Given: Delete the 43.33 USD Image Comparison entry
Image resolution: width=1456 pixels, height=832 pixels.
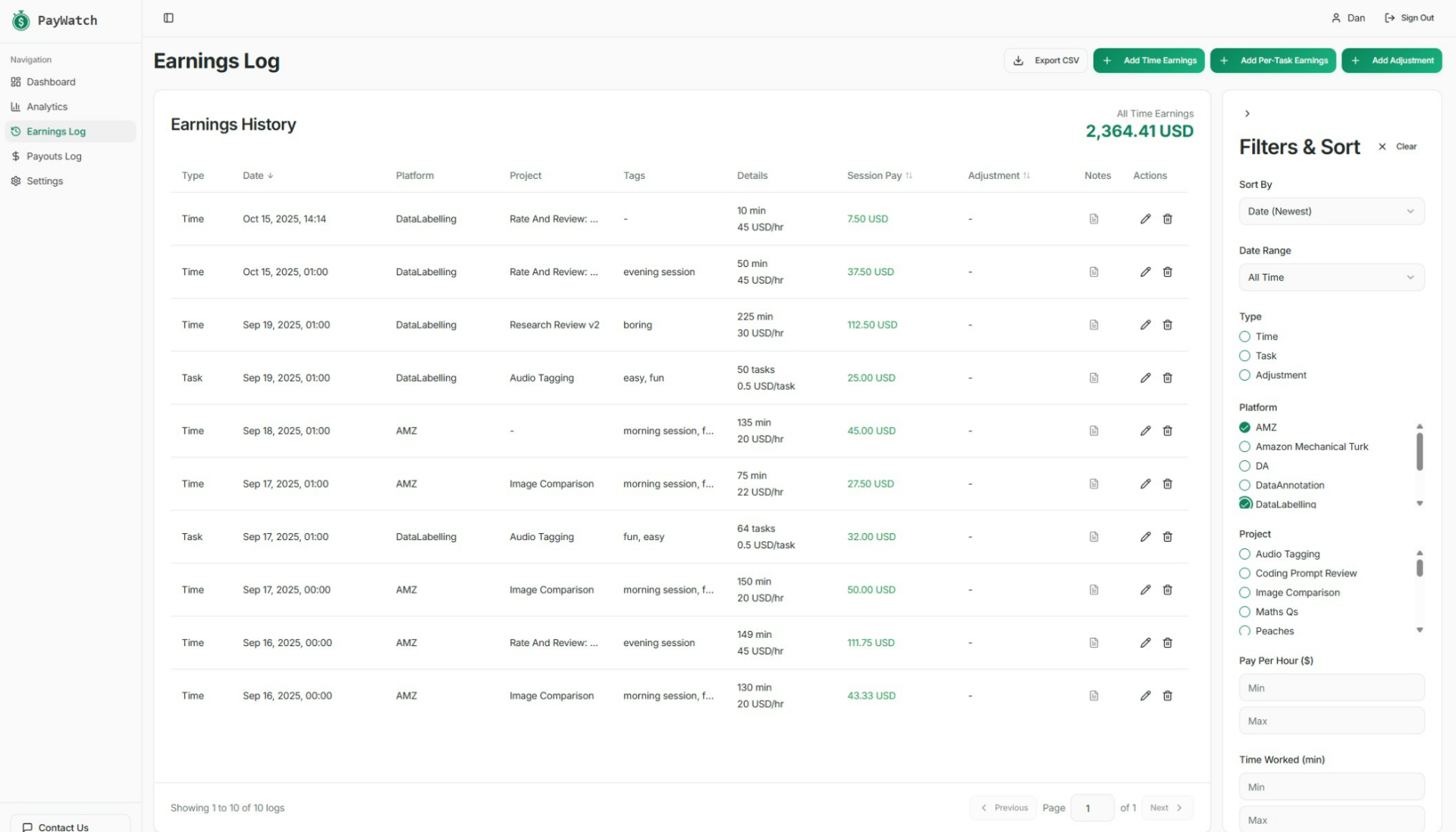Looking at the screenshot, I should pos(1168,695).
